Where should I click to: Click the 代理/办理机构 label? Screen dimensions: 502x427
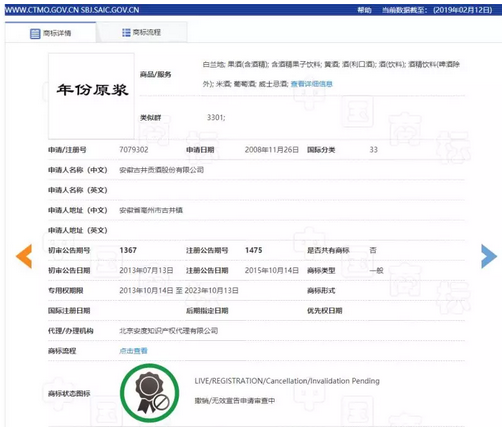[x=71, y=331]
